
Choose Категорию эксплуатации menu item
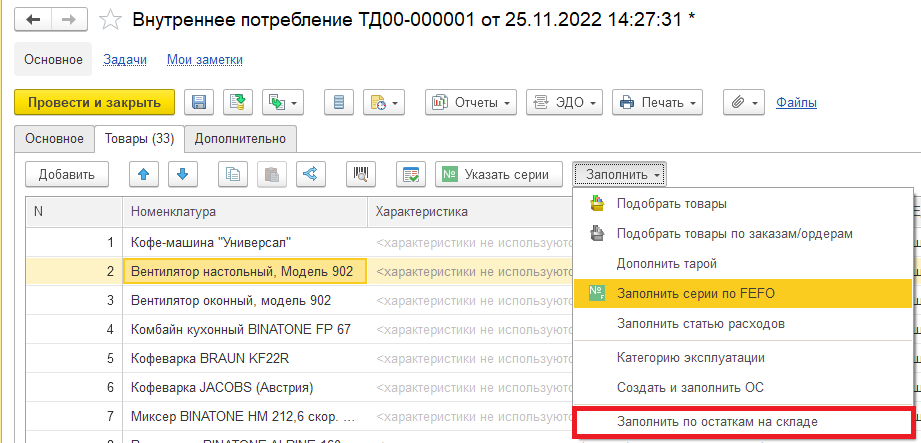click(742, 357)
